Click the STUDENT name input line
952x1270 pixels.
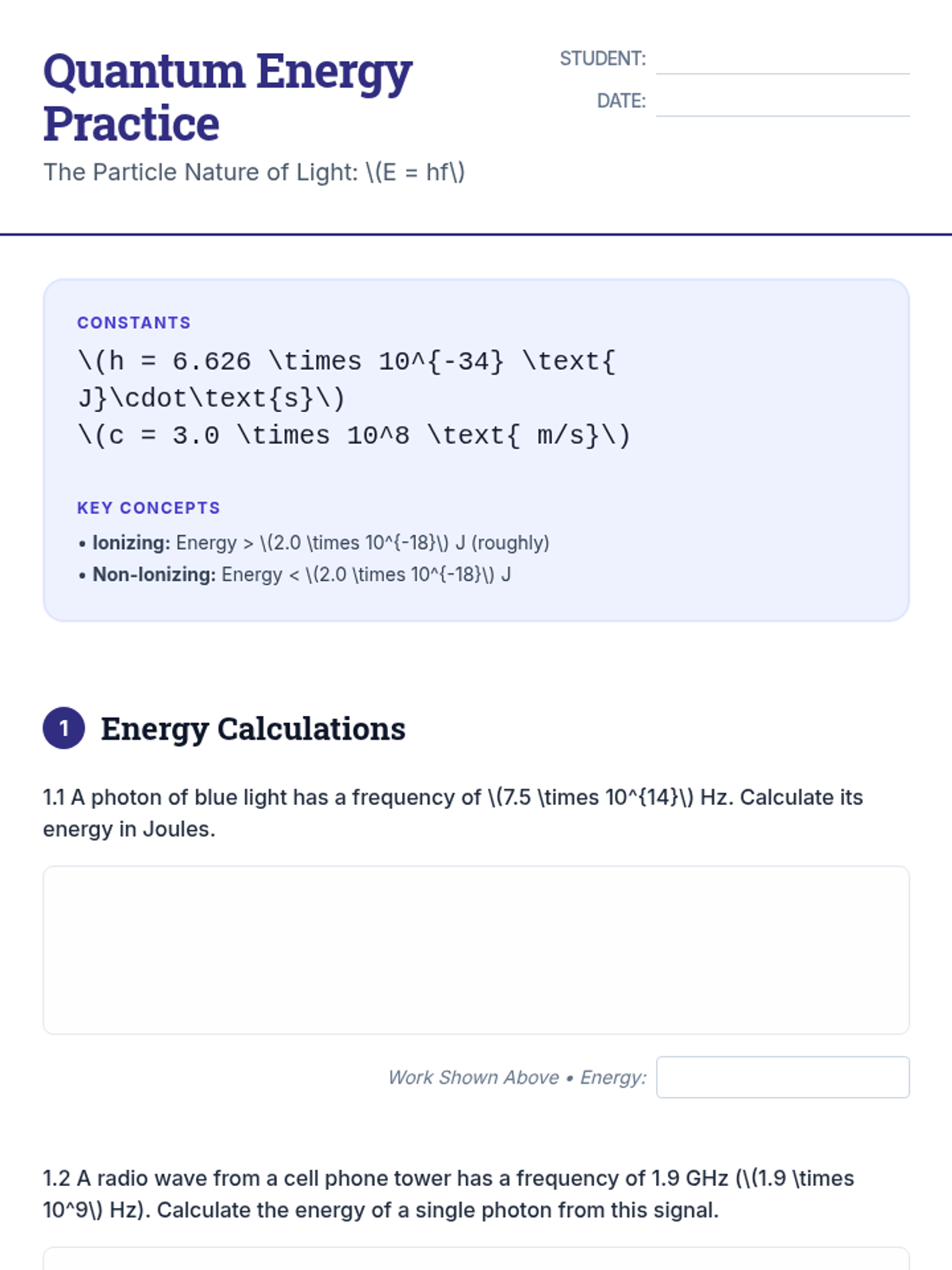(x=782, y=60)
